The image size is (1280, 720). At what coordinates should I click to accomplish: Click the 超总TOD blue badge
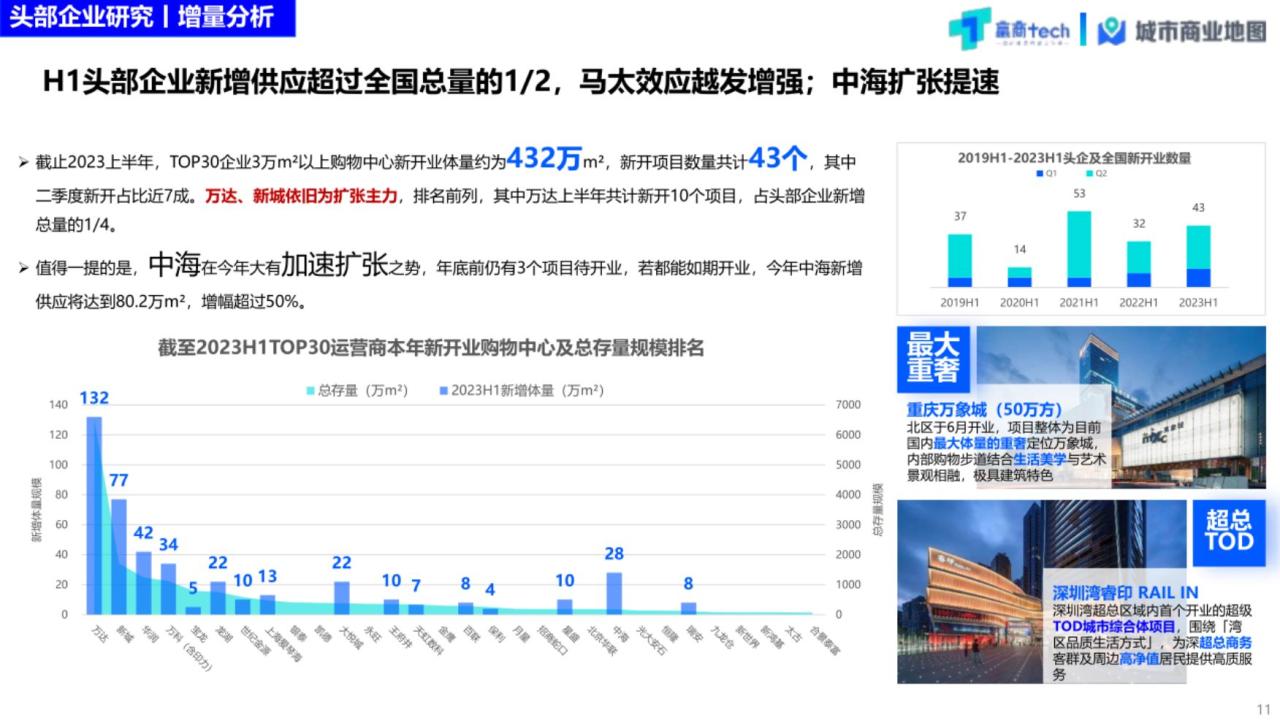[1229, 529]
